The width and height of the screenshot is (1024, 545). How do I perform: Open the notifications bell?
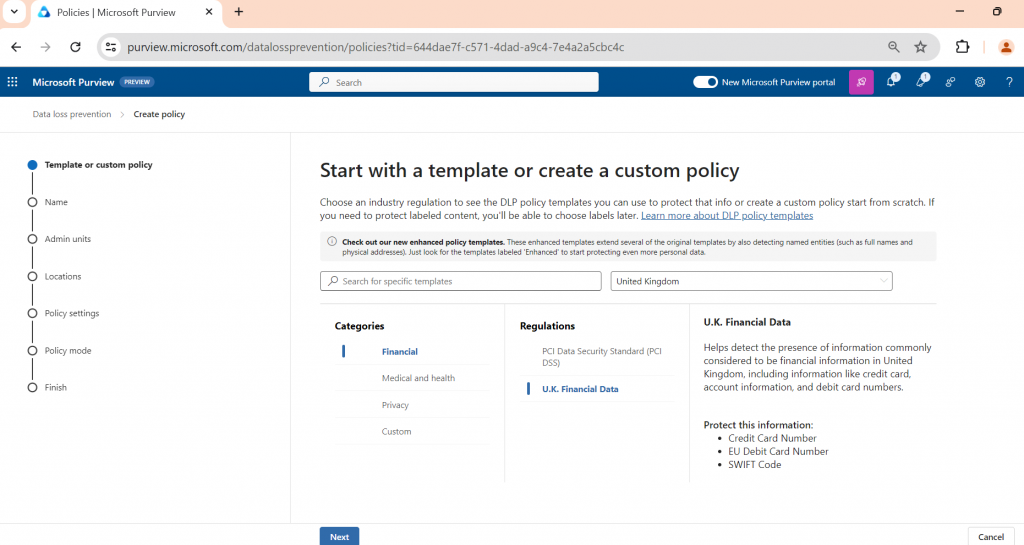coord(890,82)
